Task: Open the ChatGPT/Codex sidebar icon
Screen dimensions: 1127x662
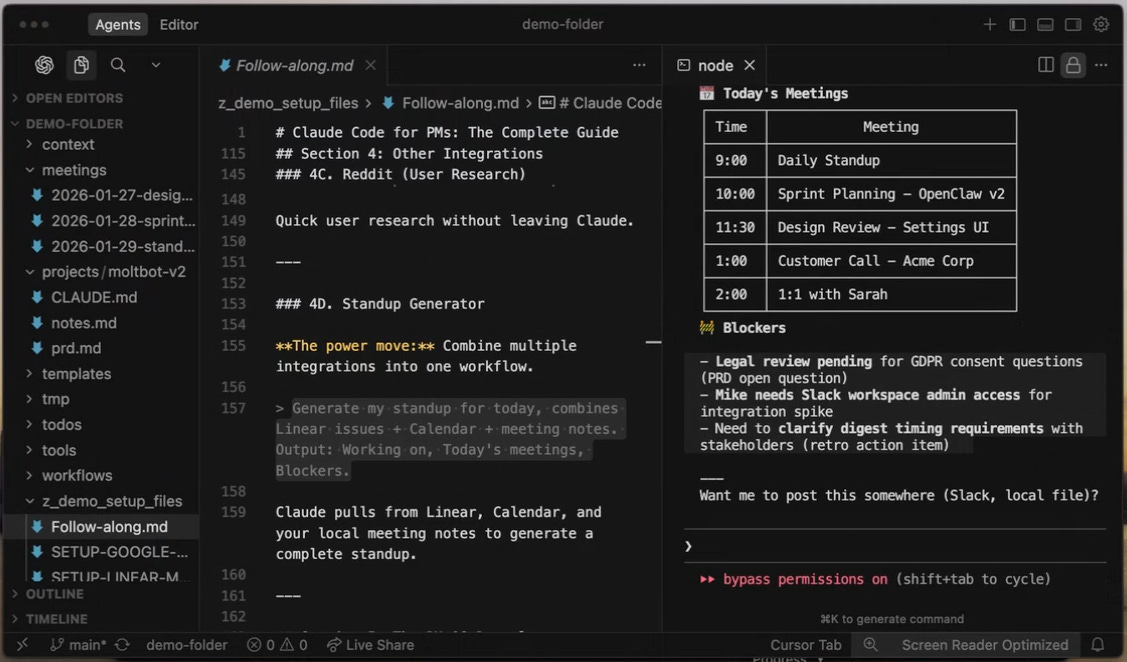Action: point(45,65)
